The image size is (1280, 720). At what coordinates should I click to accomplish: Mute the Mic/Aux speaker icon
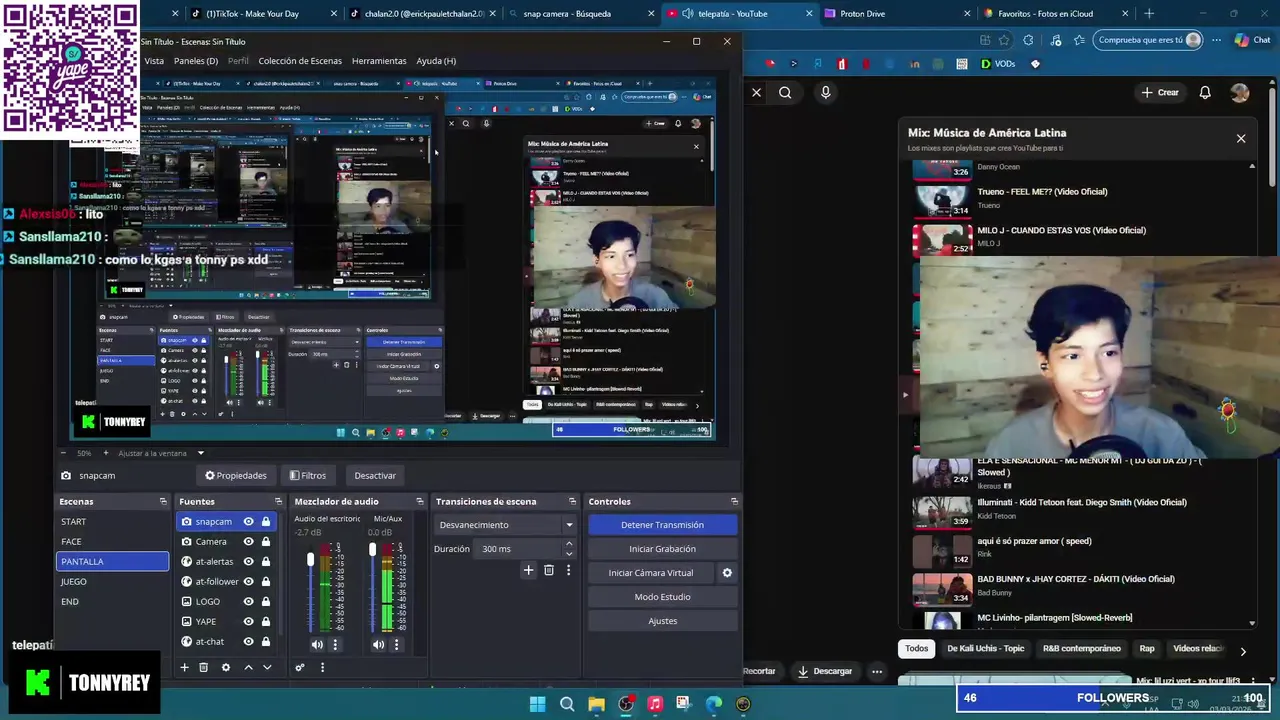point(378,645)
